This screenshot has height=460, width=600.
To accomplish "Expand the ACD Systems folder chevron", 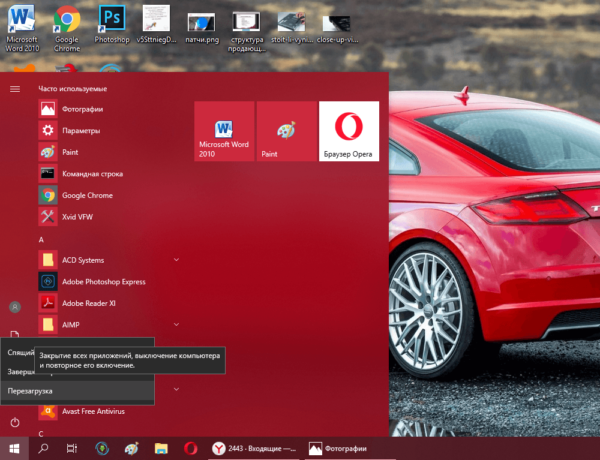I will coord(176,260).
